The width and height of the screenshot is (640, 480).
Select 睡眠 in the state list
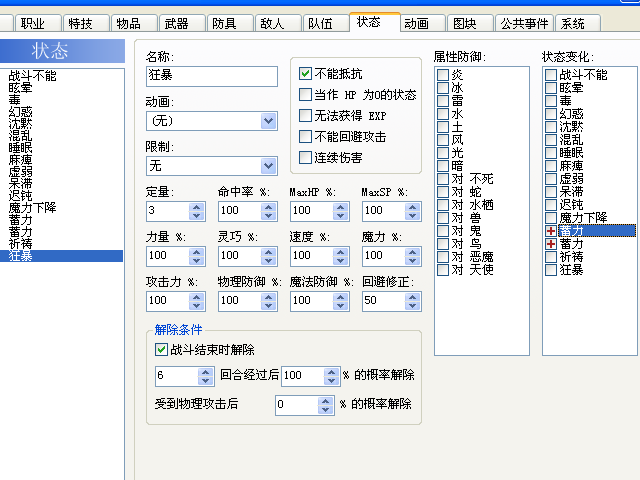click(x=20, y=148)
